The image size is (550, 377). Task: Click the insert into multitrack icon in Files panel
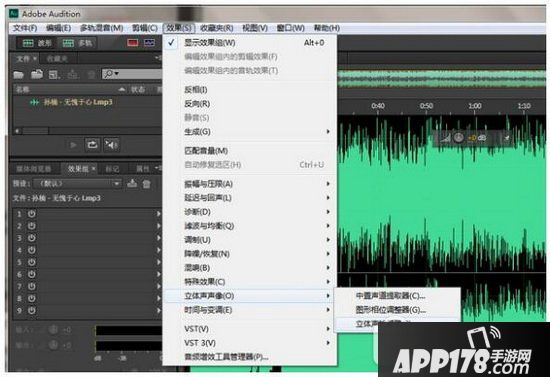tap(73, 74)
